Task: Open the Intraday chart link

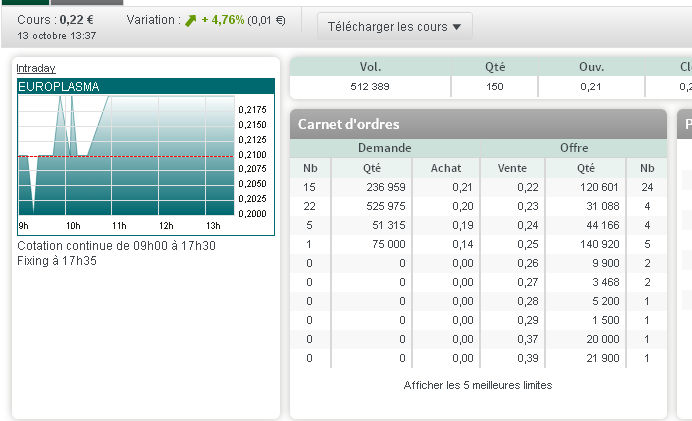Action: (x=36, y=68)
